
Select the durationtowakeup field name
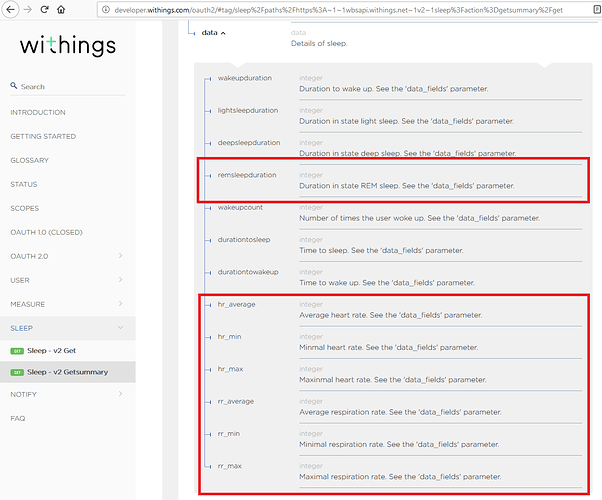pyautogui.click(x=248, y=272)
